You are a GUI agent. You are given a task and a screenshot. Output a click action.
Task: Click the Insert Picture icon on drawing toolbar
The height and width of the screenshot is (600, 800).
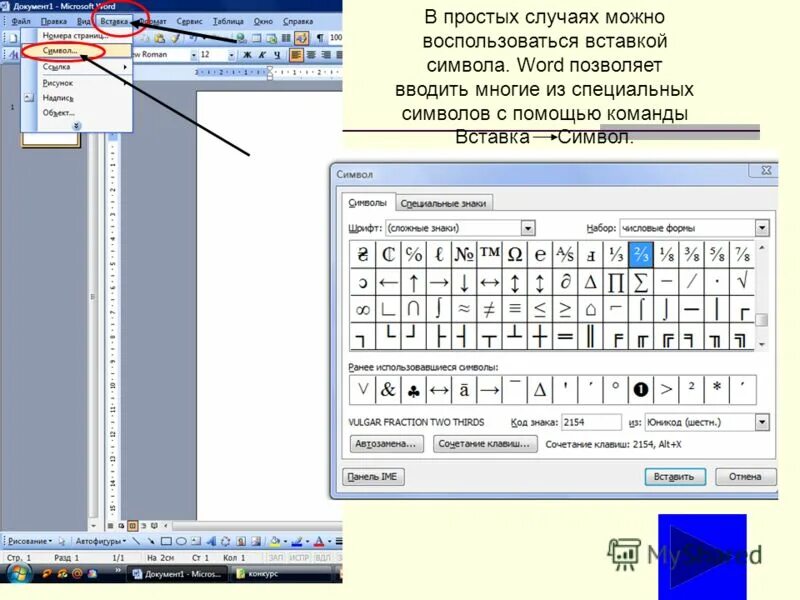point(256,541)
